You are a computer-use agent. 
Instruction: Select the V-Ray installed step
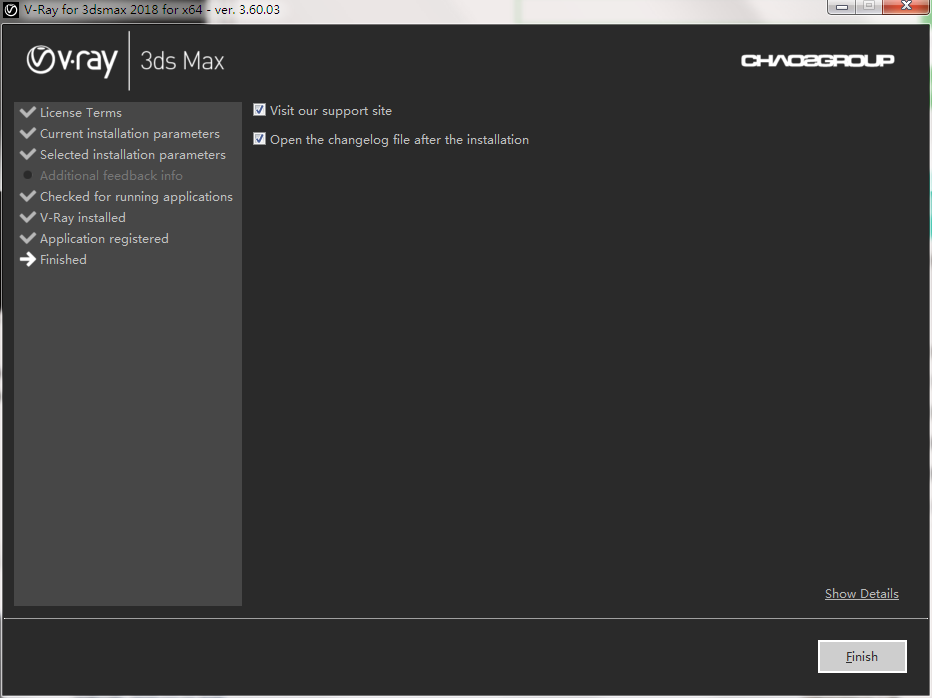coord(83,218)
